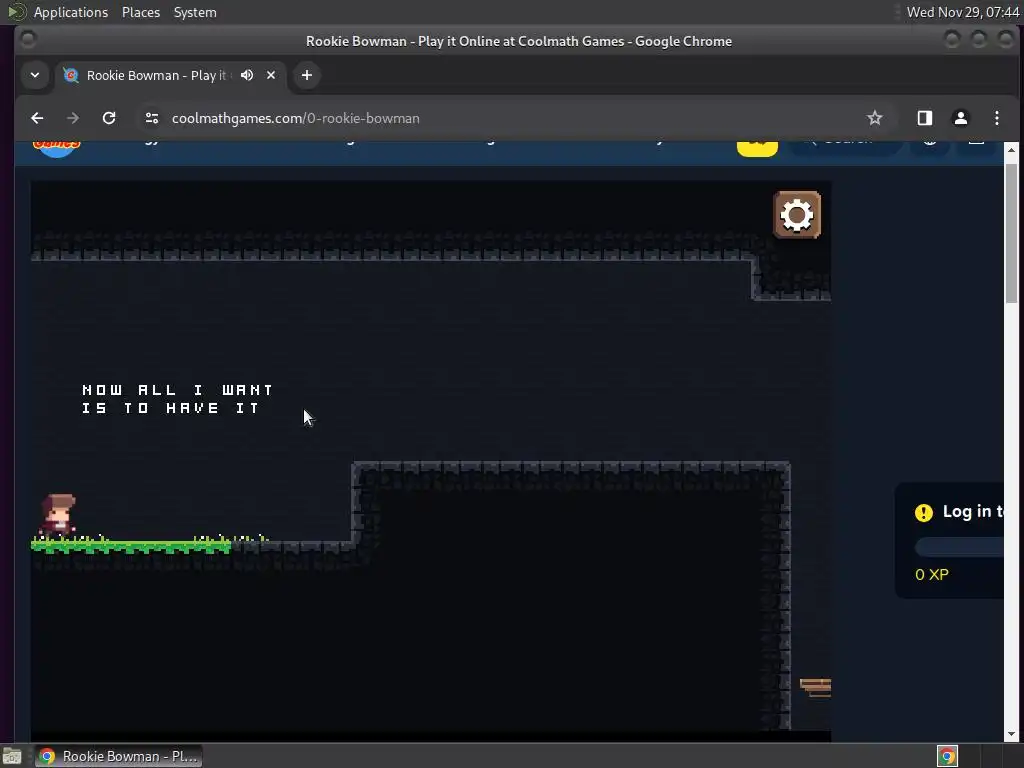Click the Rookie Bowman taskbar window button
This screenshot has height=768, width=1024.
119,756
